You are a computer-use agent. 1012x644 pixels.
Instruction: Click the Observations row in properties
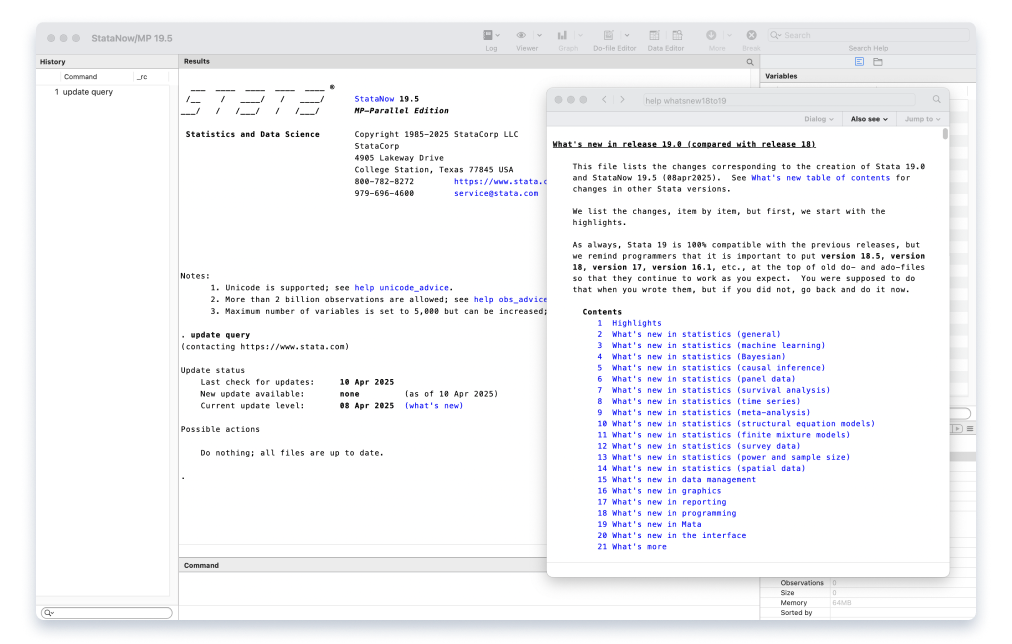pos(868,583)
